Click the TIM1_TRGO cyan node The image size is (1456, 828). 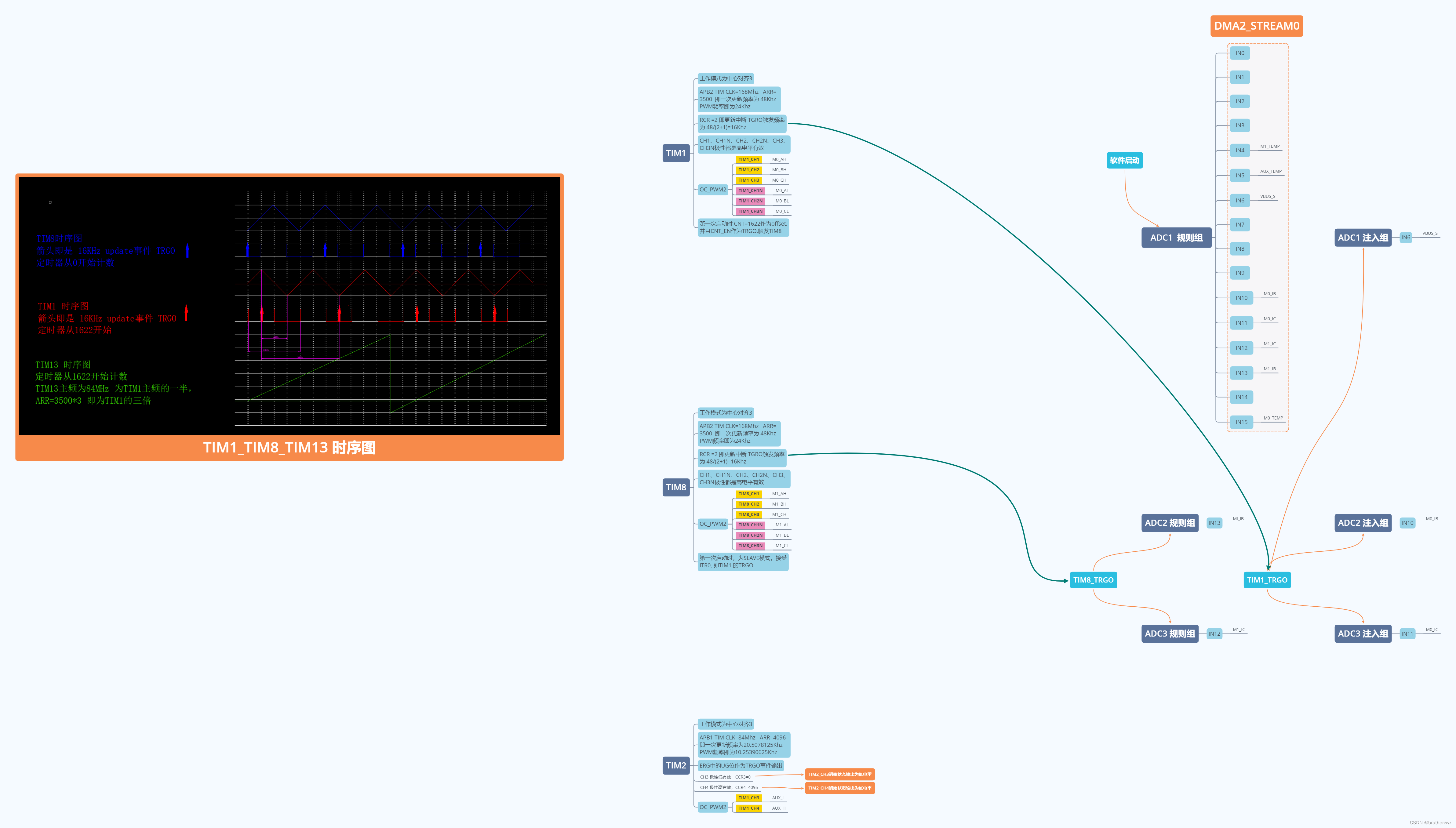point(1267,580)
